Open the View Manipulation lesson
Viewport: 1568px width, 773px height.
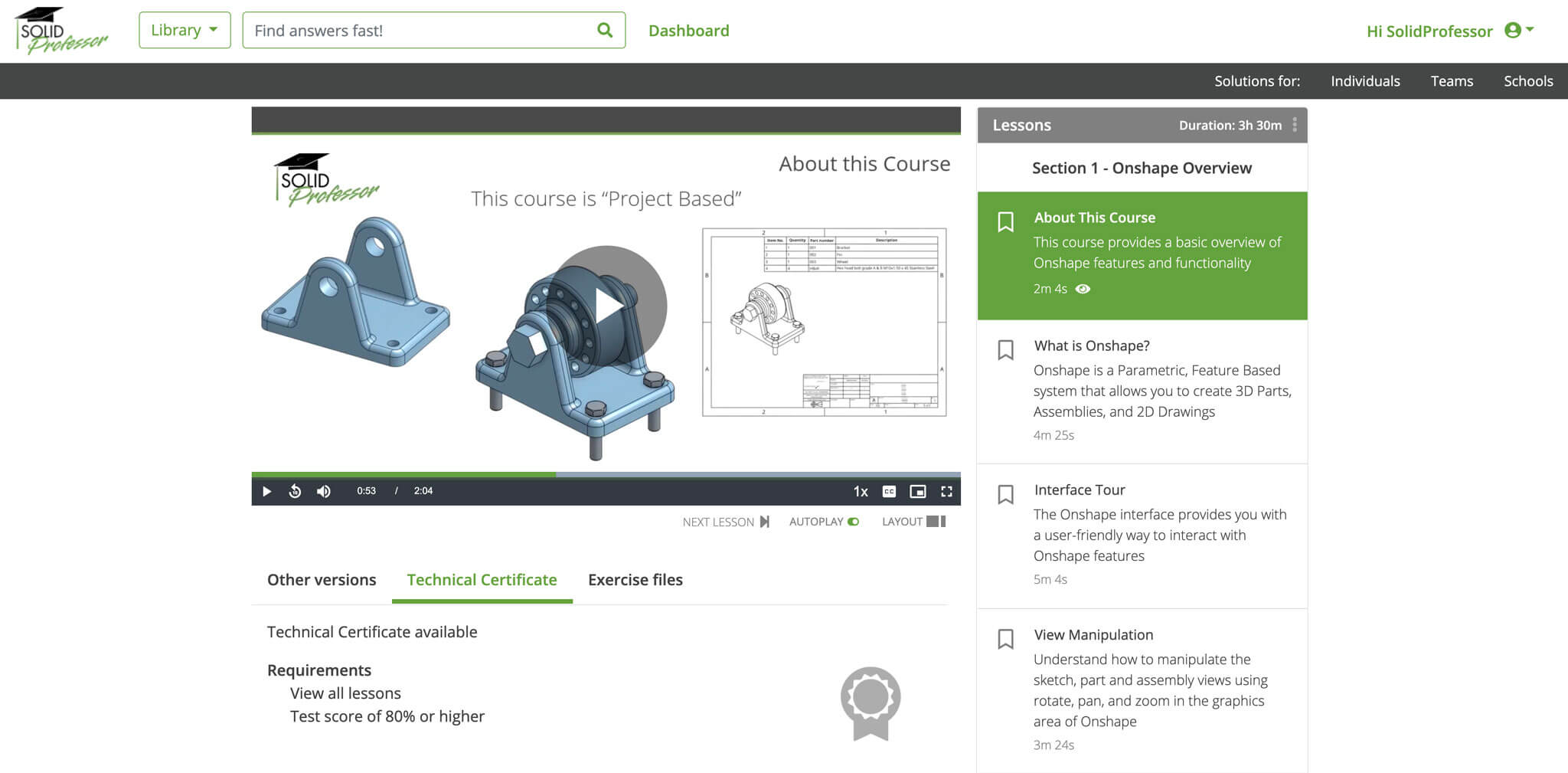(1142, 691)
